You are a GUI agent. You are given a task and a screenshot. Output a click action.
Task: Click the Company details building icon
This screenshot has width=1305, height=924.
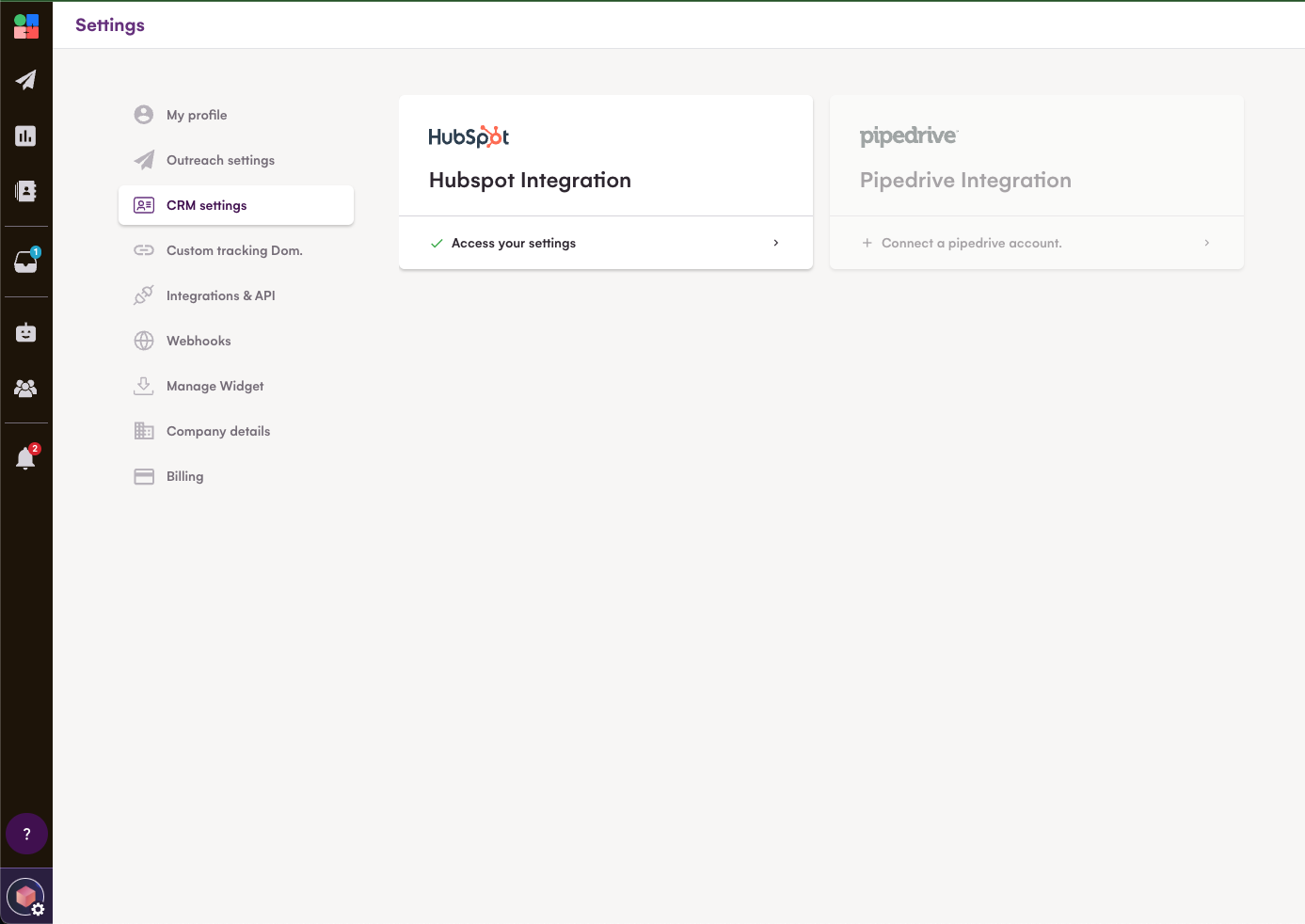coord(144,431)
